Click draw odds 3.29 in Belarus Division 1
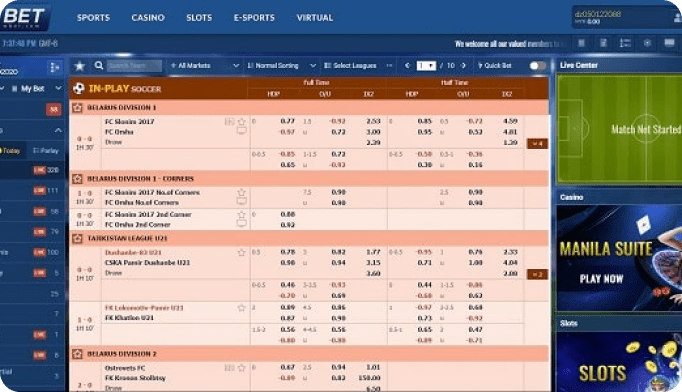Screen dimensions: 682x392 [x=373, y=142]
